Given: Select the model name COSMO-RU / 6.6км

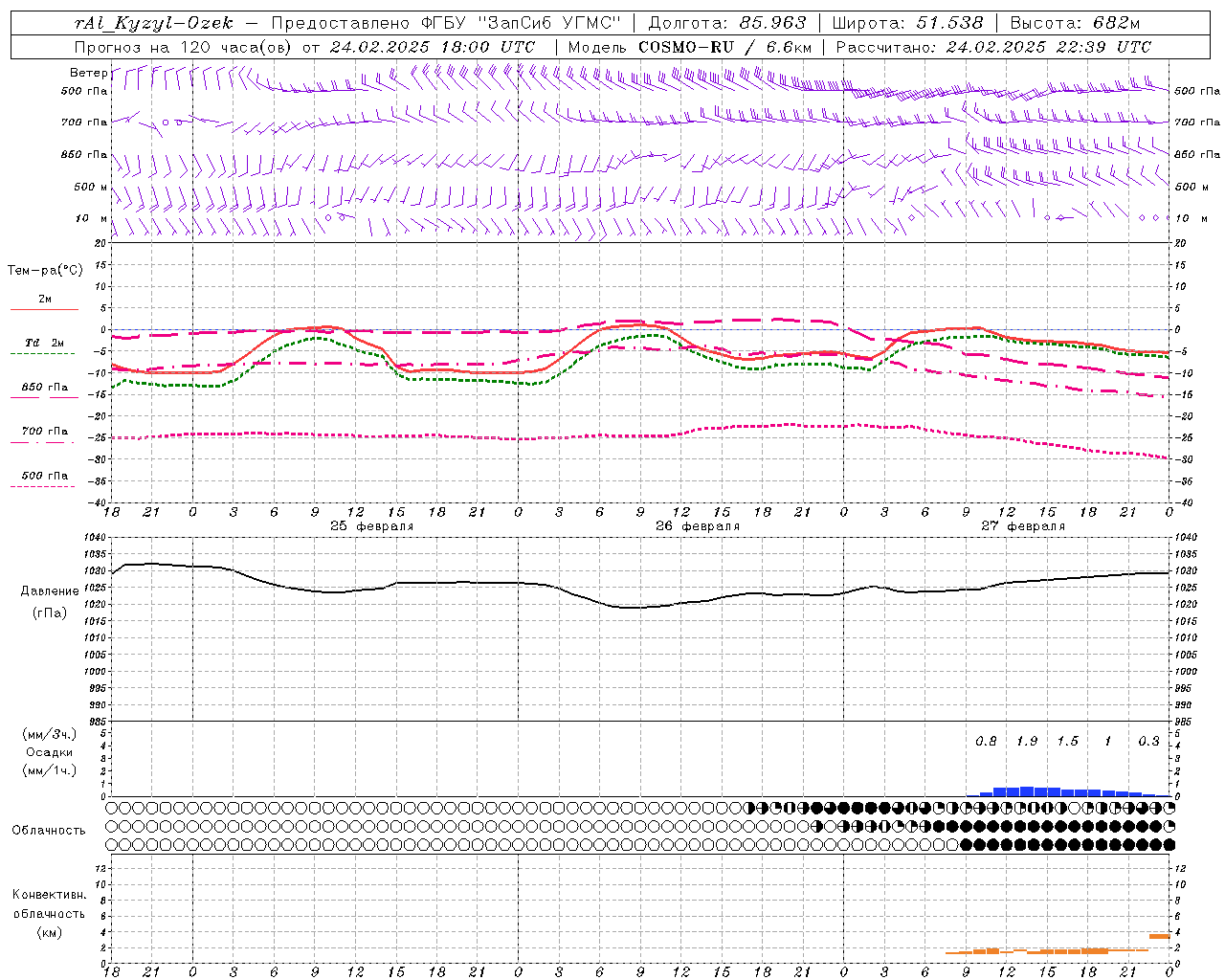Looking at the screenshot, I should pyautogui.click(x=725, y=47).
